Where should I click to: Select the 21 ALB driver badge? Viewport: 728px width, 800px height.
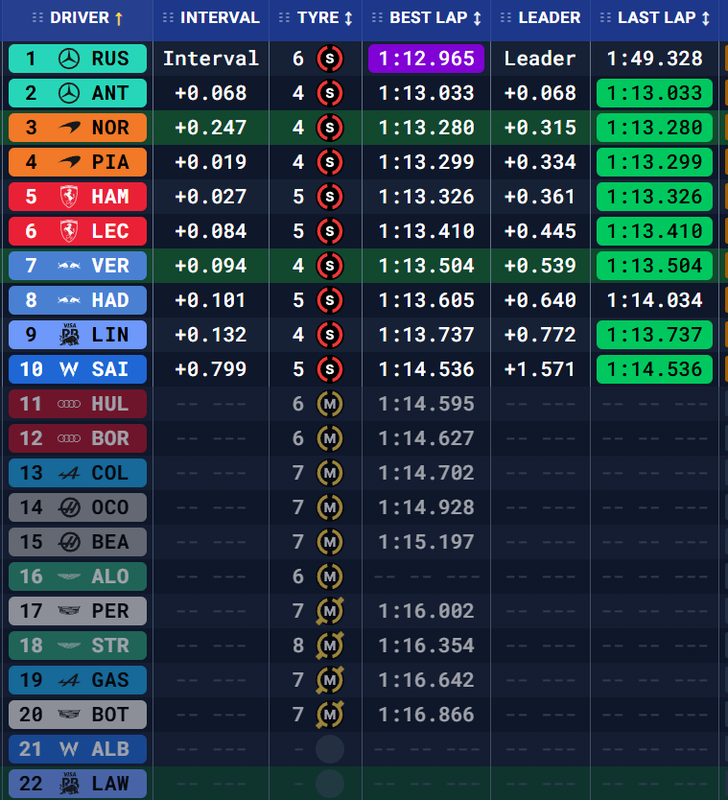coord(78,749)
